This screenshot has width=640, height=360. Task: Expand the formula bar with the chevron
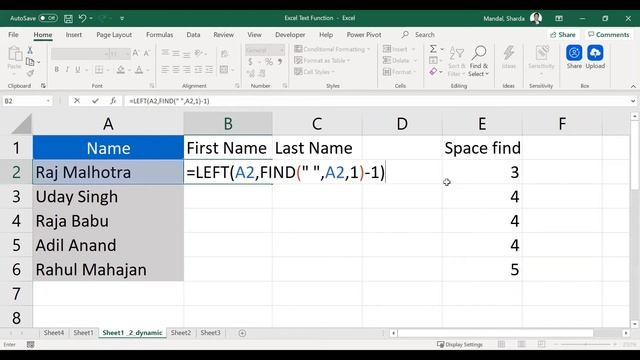633,101
